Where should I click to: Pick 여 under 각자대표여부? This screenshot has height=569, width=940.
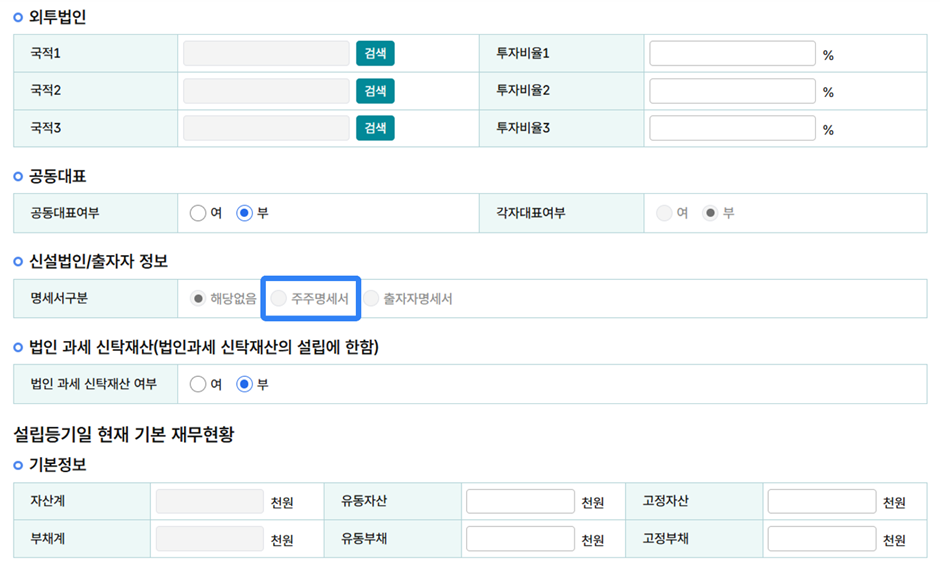click(x=664, y=213)
